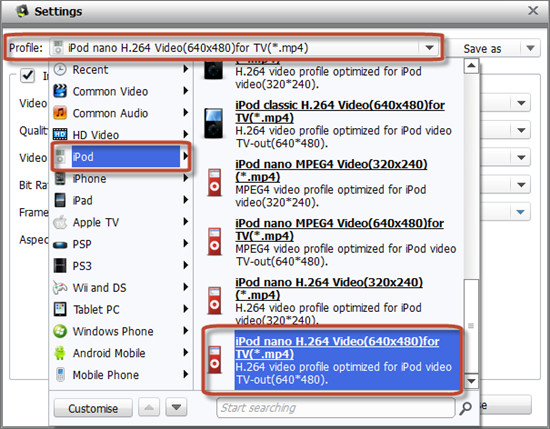The image size is (550, 429).
Task: Click the Tablet PC icon
Action: 60,309
